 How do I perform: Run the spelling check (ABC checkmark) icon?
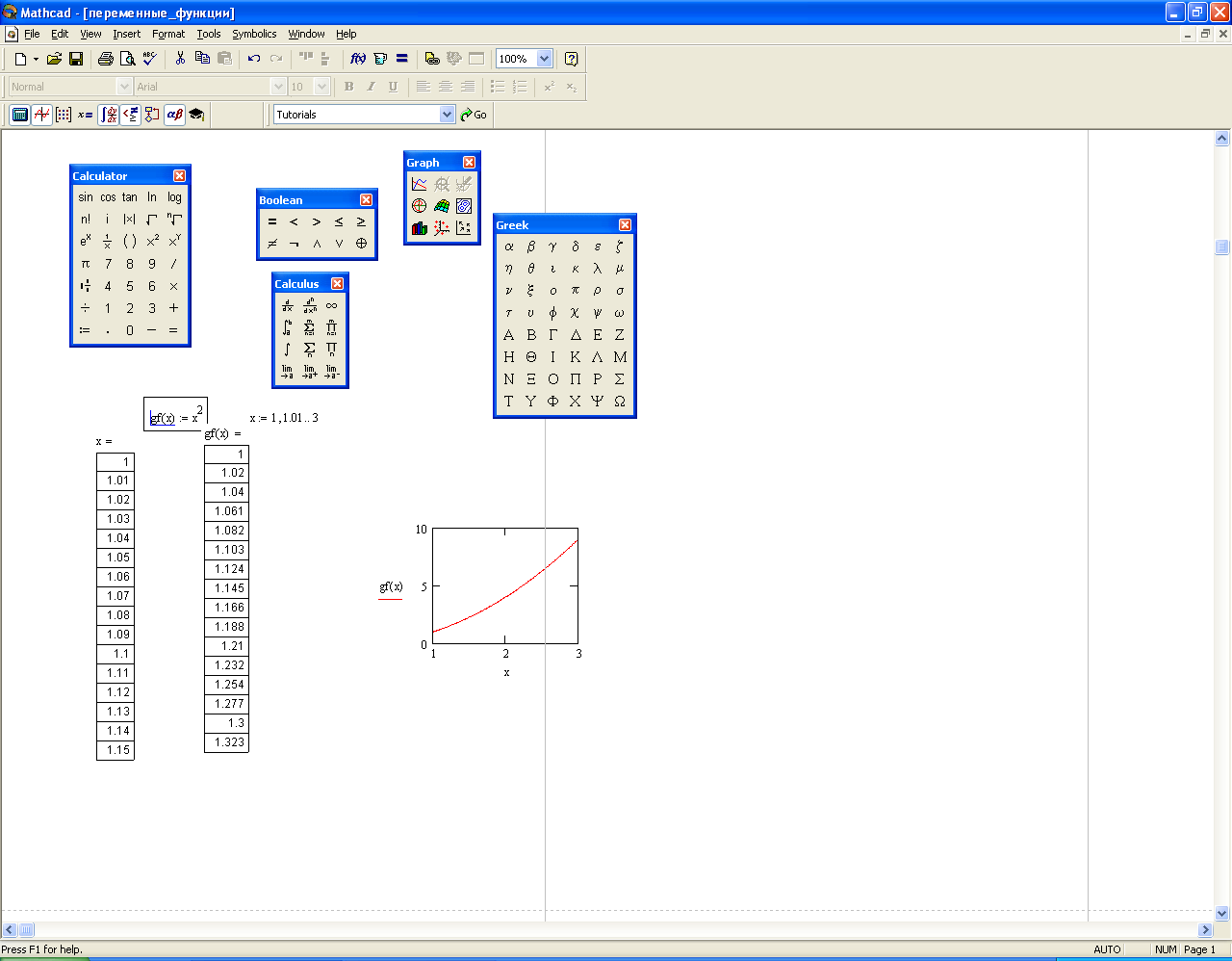click(x=148, y=59)
